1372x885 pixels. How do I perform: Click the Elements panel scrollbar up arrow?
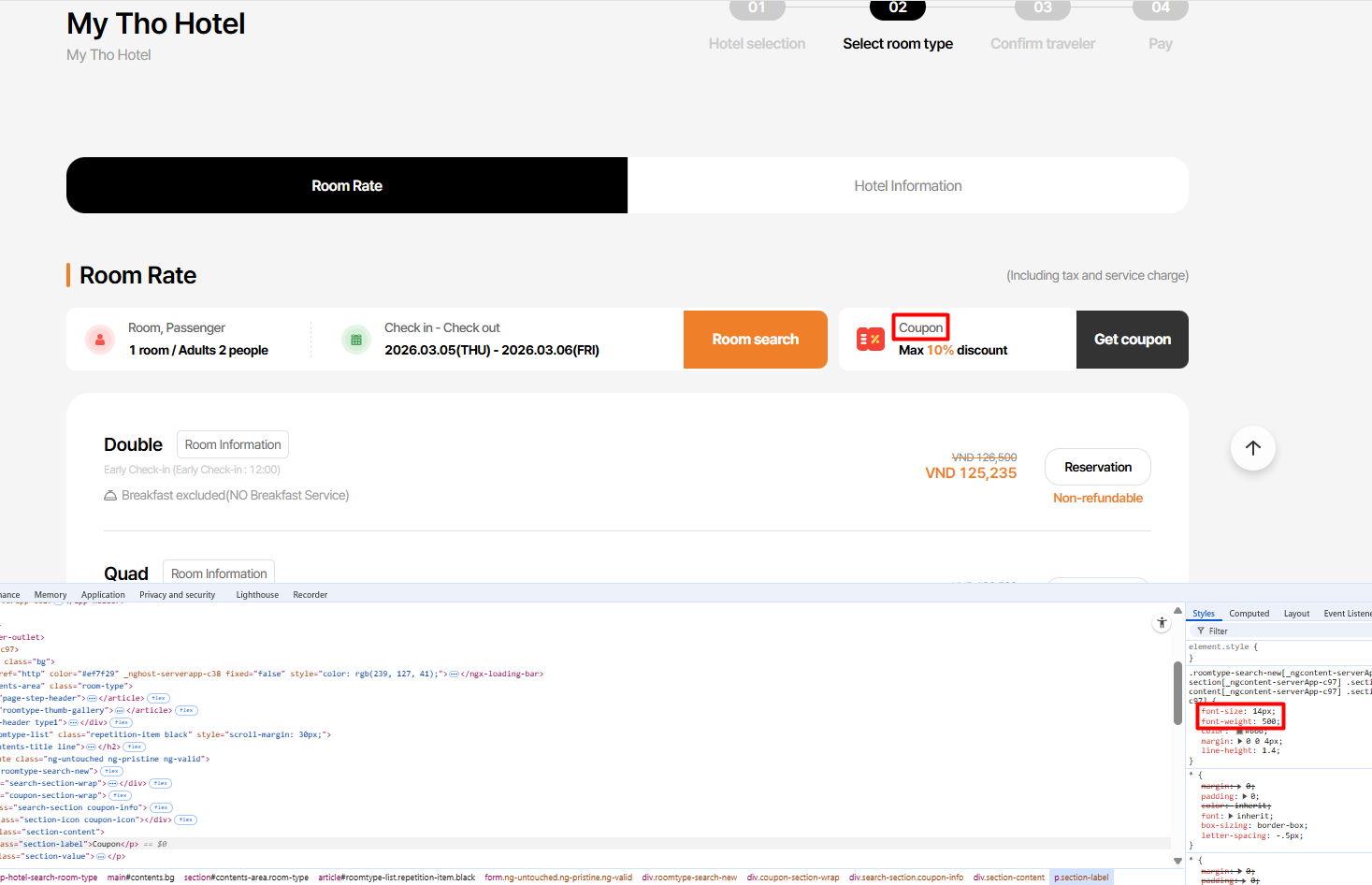point(1177,610)
